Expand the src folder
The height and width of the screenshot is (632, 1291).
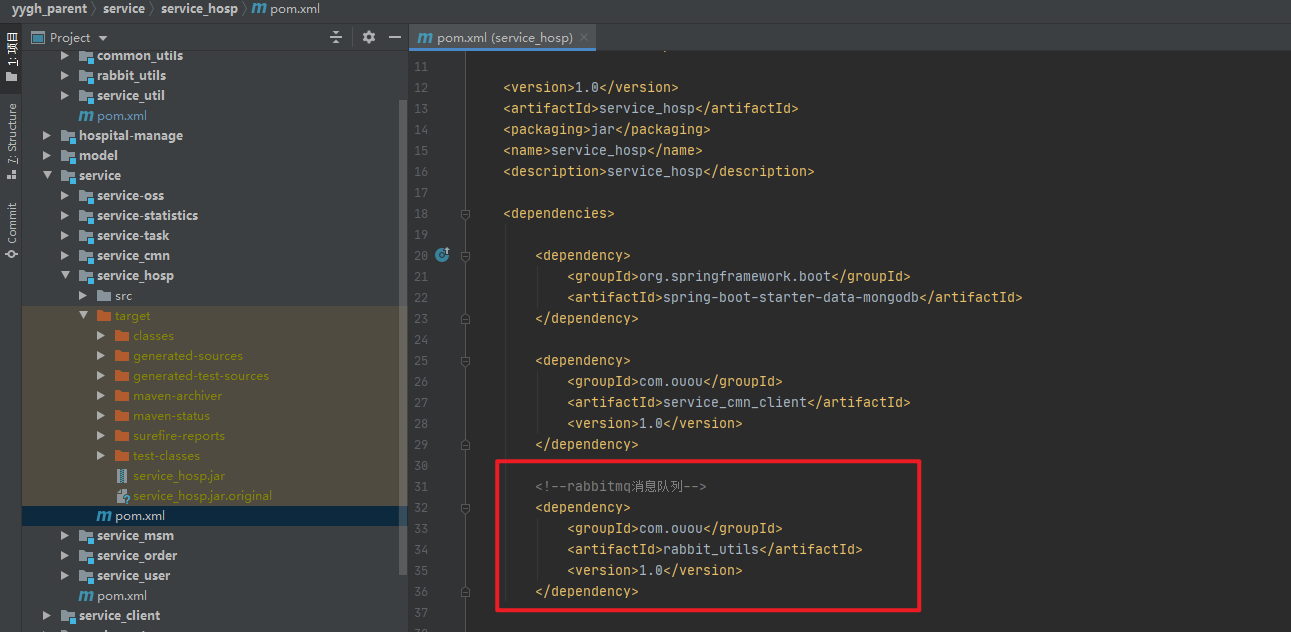pos(84,296)
